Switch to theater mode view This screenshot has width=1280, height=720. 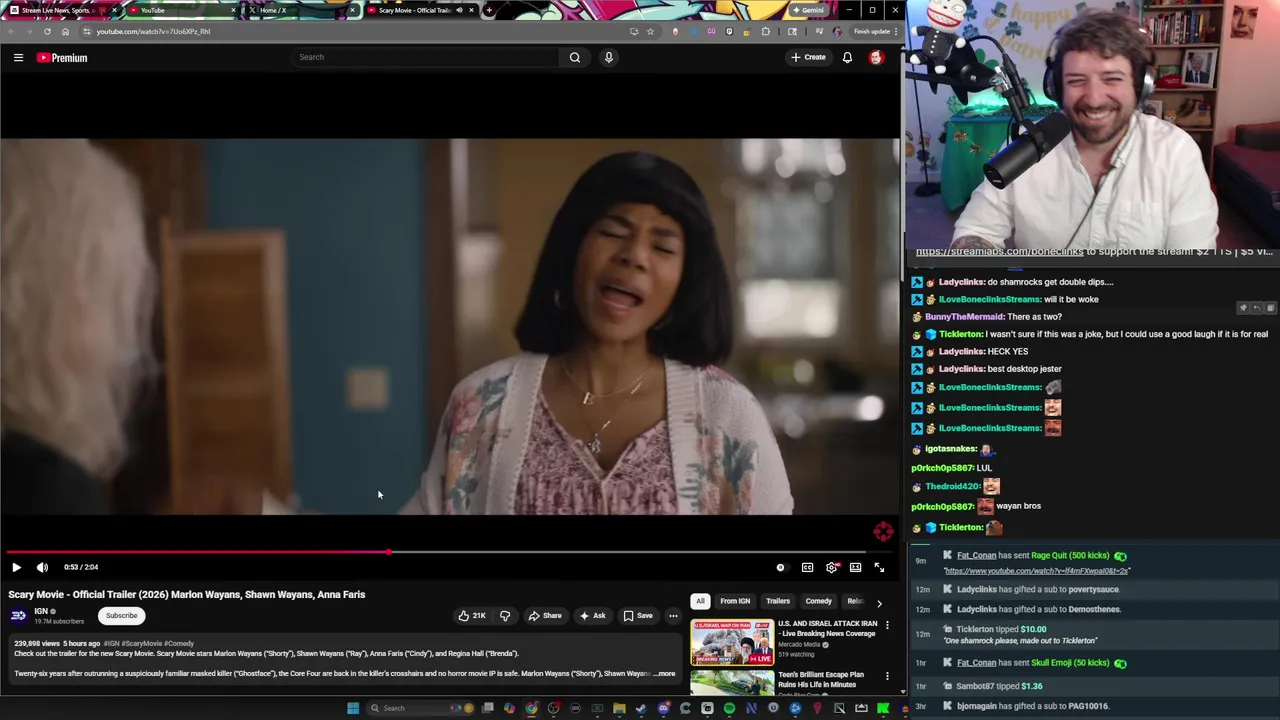(855, 567)
